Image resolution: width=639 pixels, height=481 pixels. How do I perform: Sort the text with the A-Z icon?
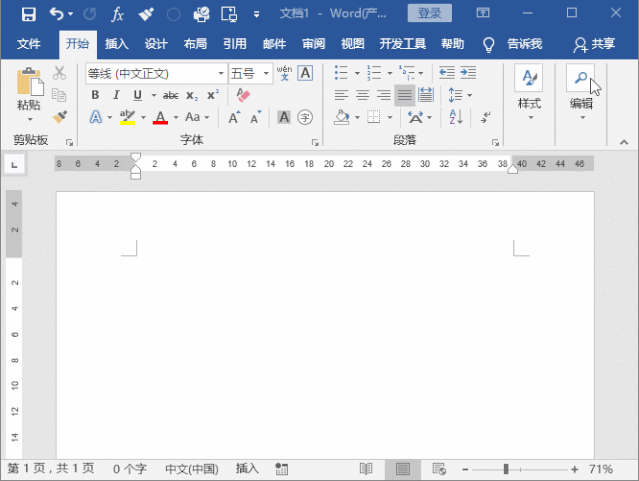tap(456, 117)
